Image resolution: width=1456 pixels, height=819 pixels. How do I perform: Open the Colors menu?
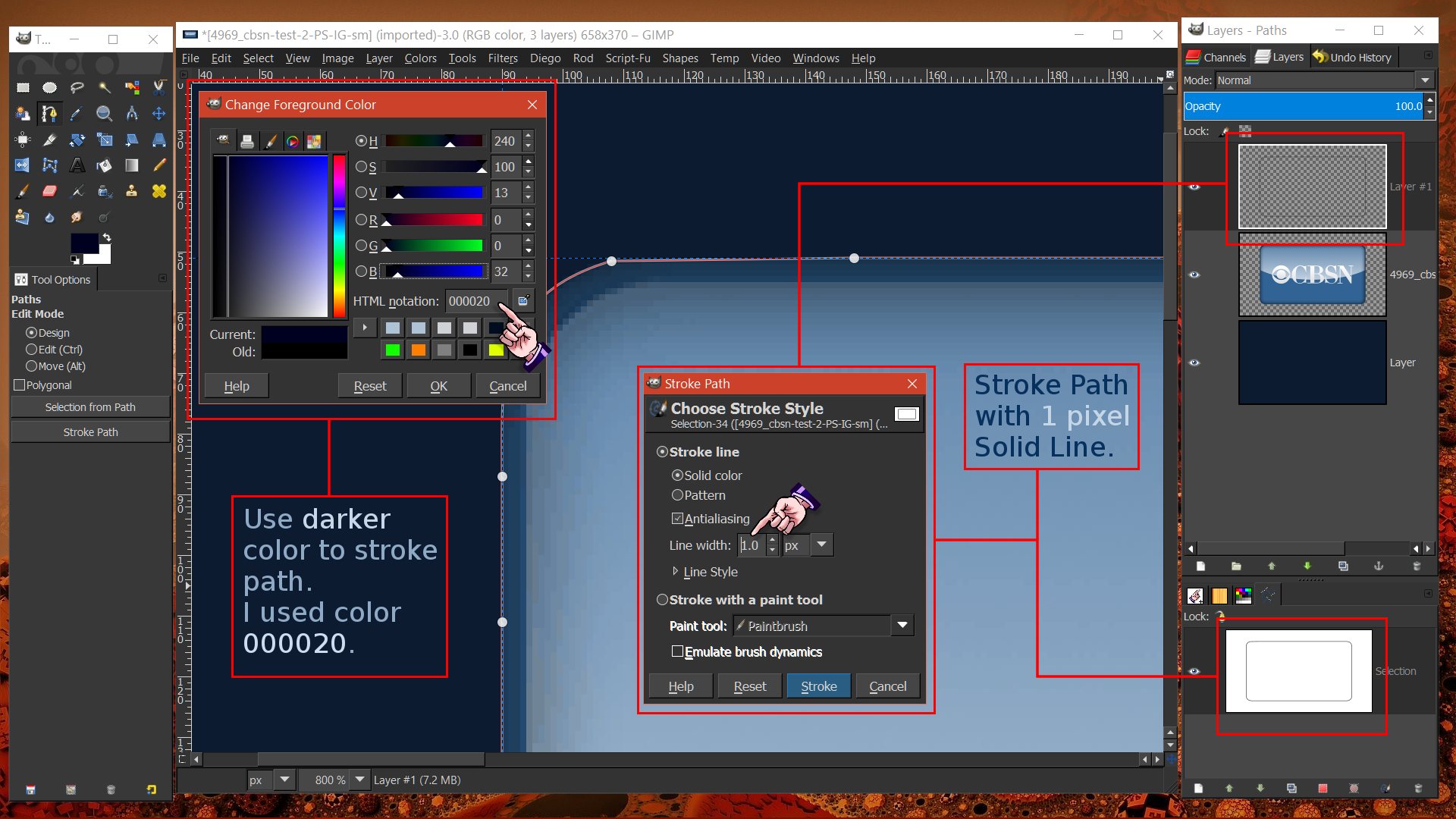point(420,58)
